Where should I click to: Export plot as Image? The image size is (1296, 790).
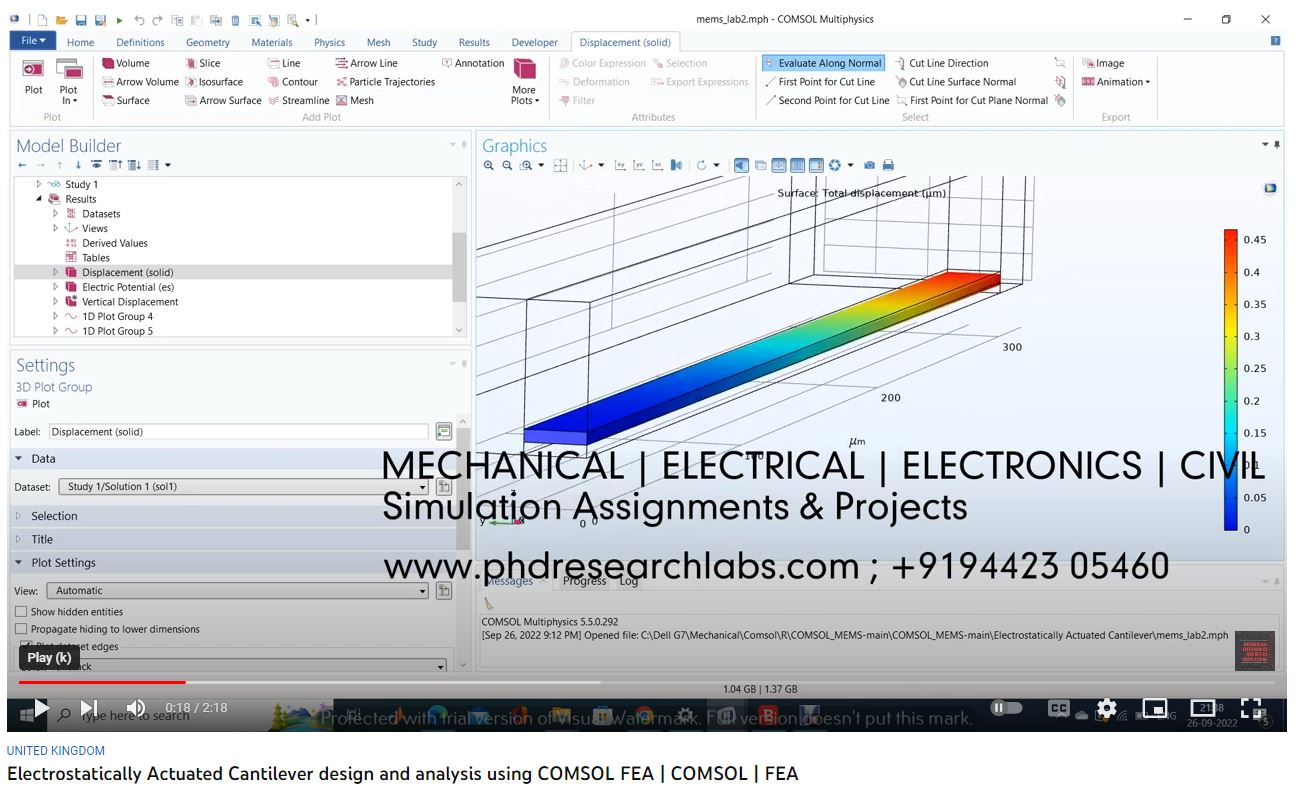pos(1103,63)
